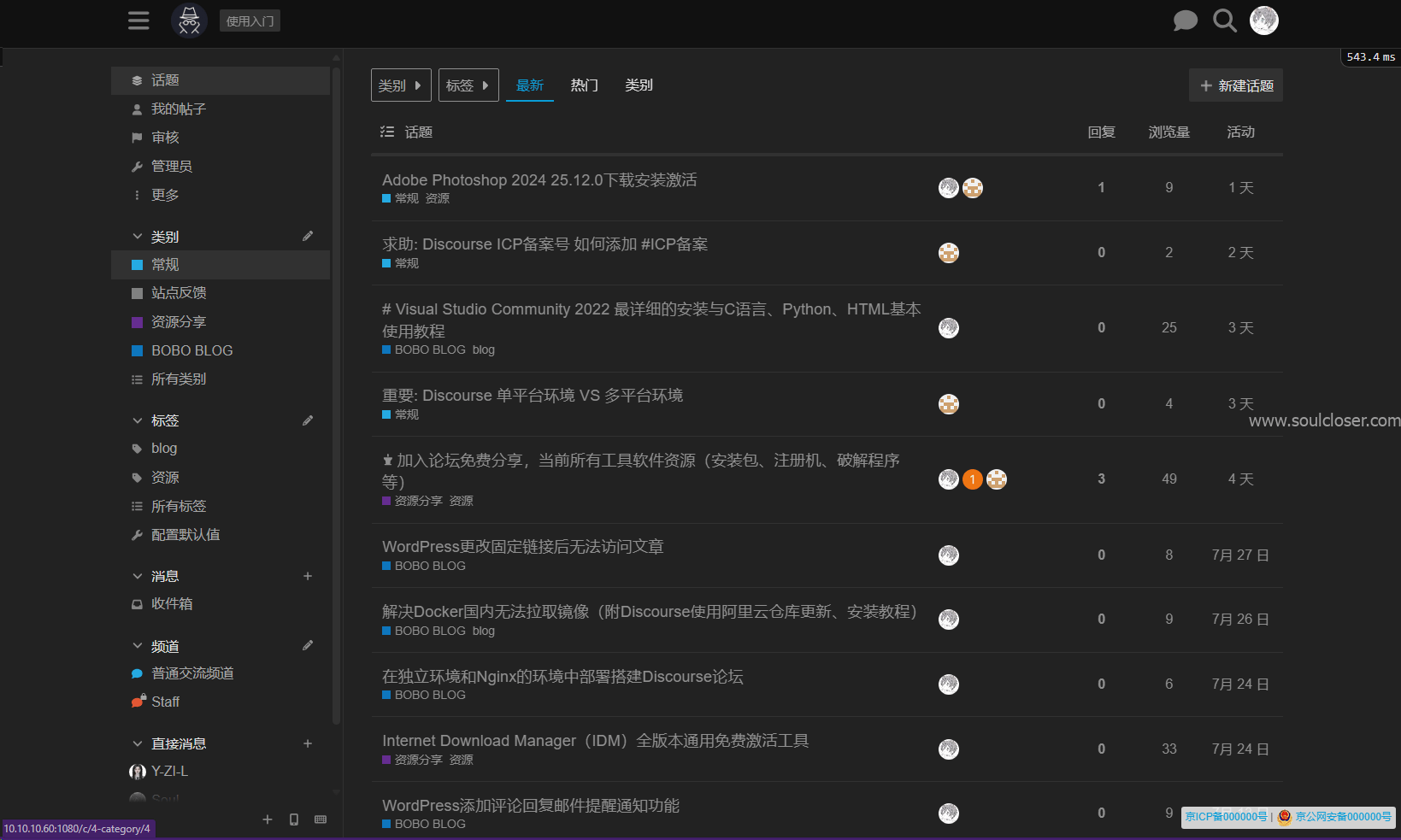Click the search magnifier icon
The height and width of the screenshot is (840, 1401).
pyautogui.click(x=1224, y=21)
